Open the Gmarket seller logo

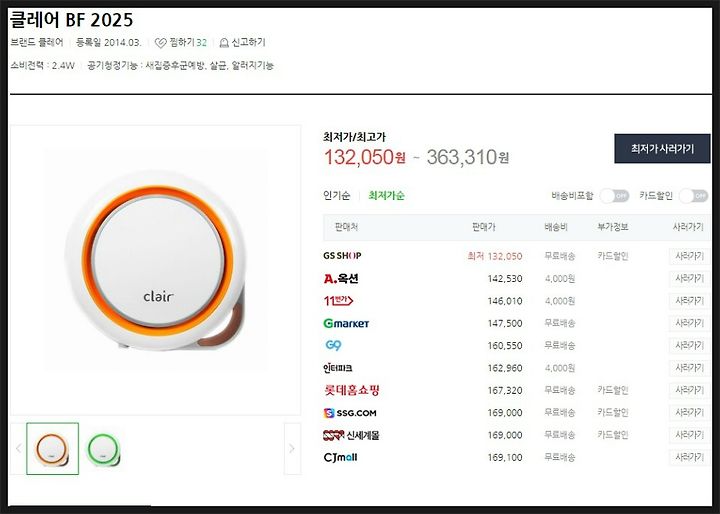click(346, 323)
